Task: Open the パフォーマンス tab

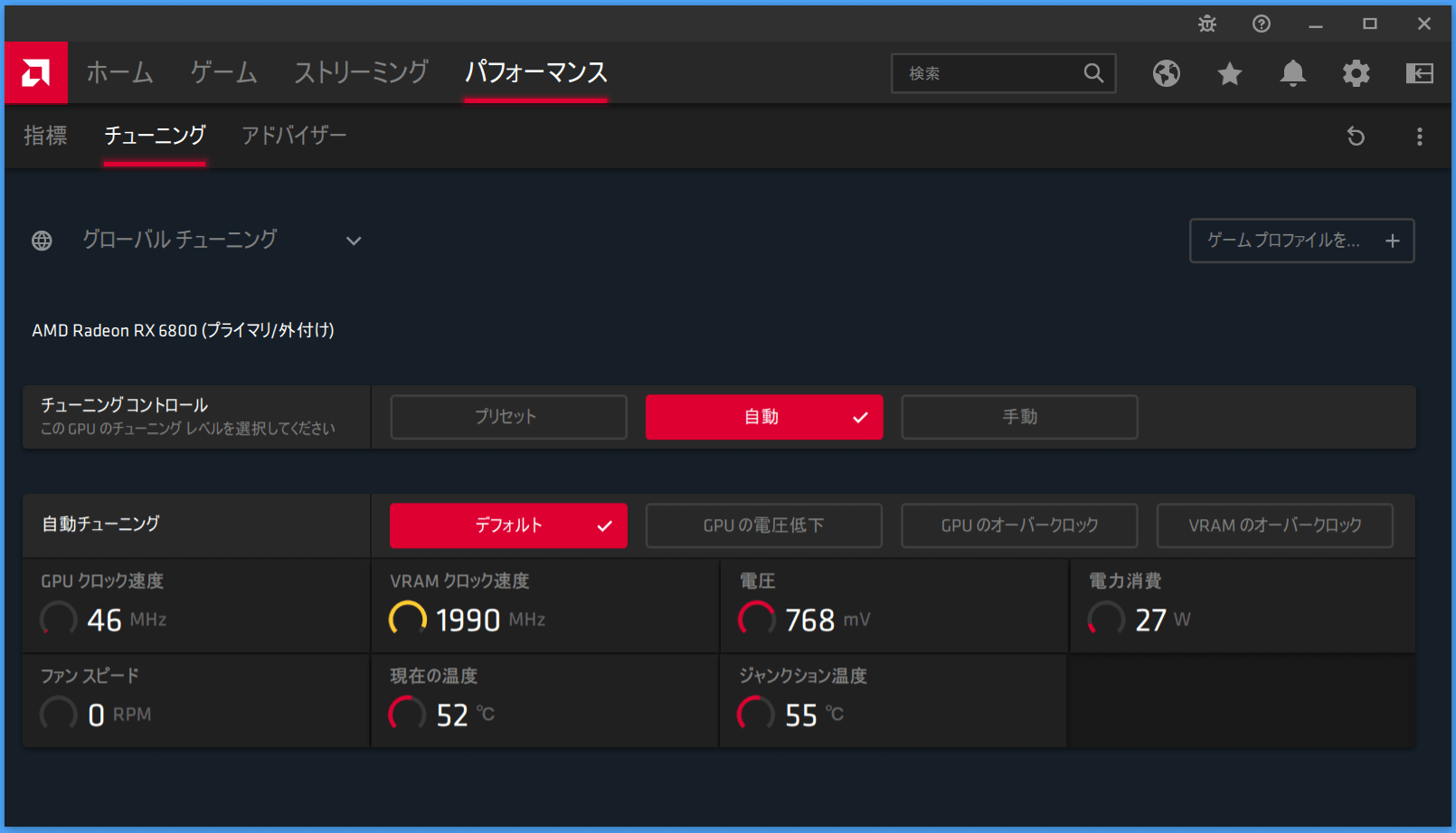Action: [535, 72]
